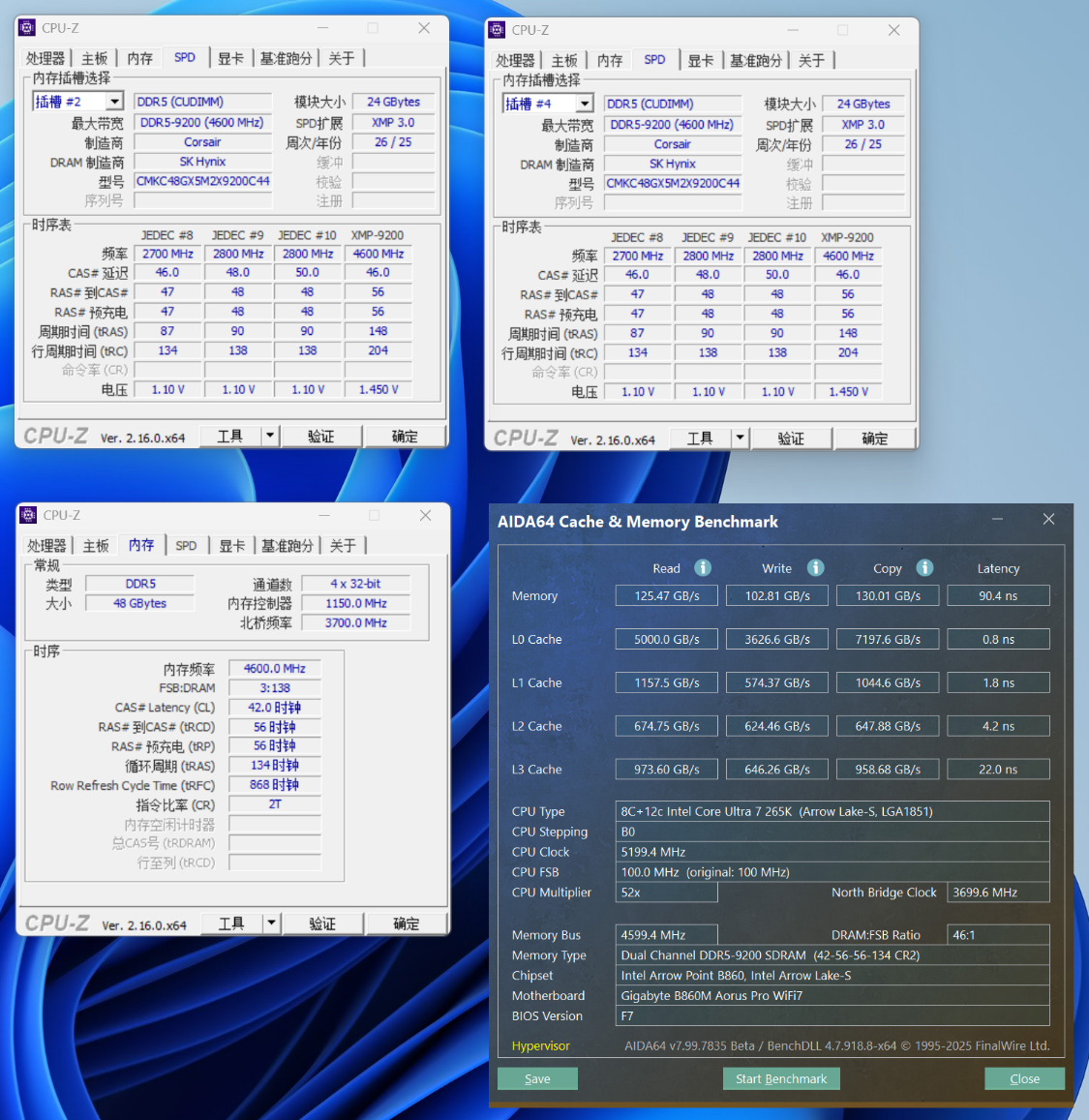
Task: Open 显卡 tab in slot #4 window
Action: pos(701,61)
